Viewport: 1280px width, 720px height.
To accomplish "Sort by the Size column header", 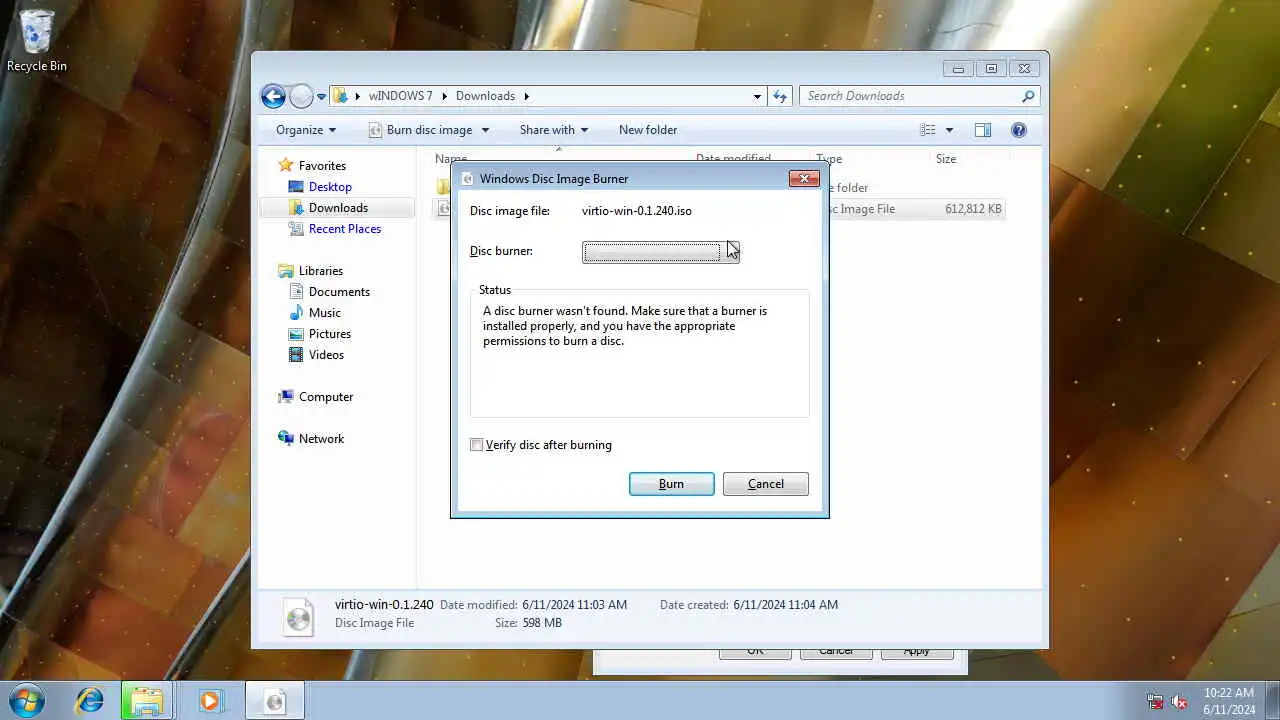I will [946, 159].
